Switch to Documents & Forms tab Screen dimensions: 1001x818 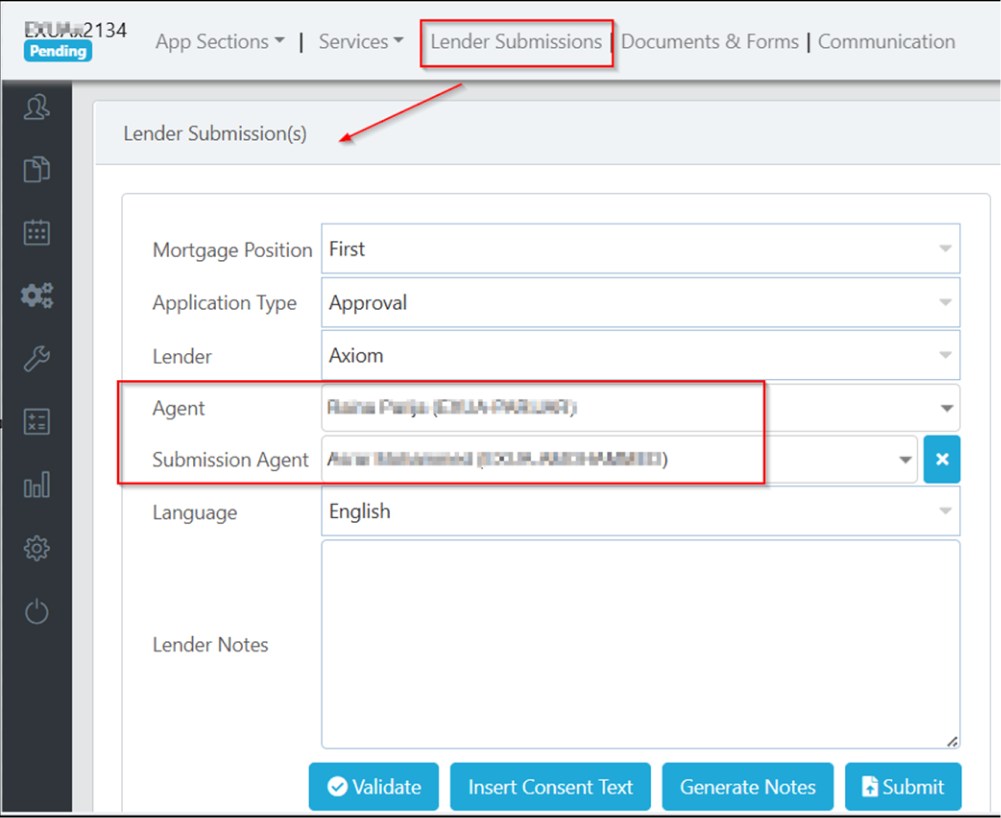pyautogui.click(x=710, y=42)
